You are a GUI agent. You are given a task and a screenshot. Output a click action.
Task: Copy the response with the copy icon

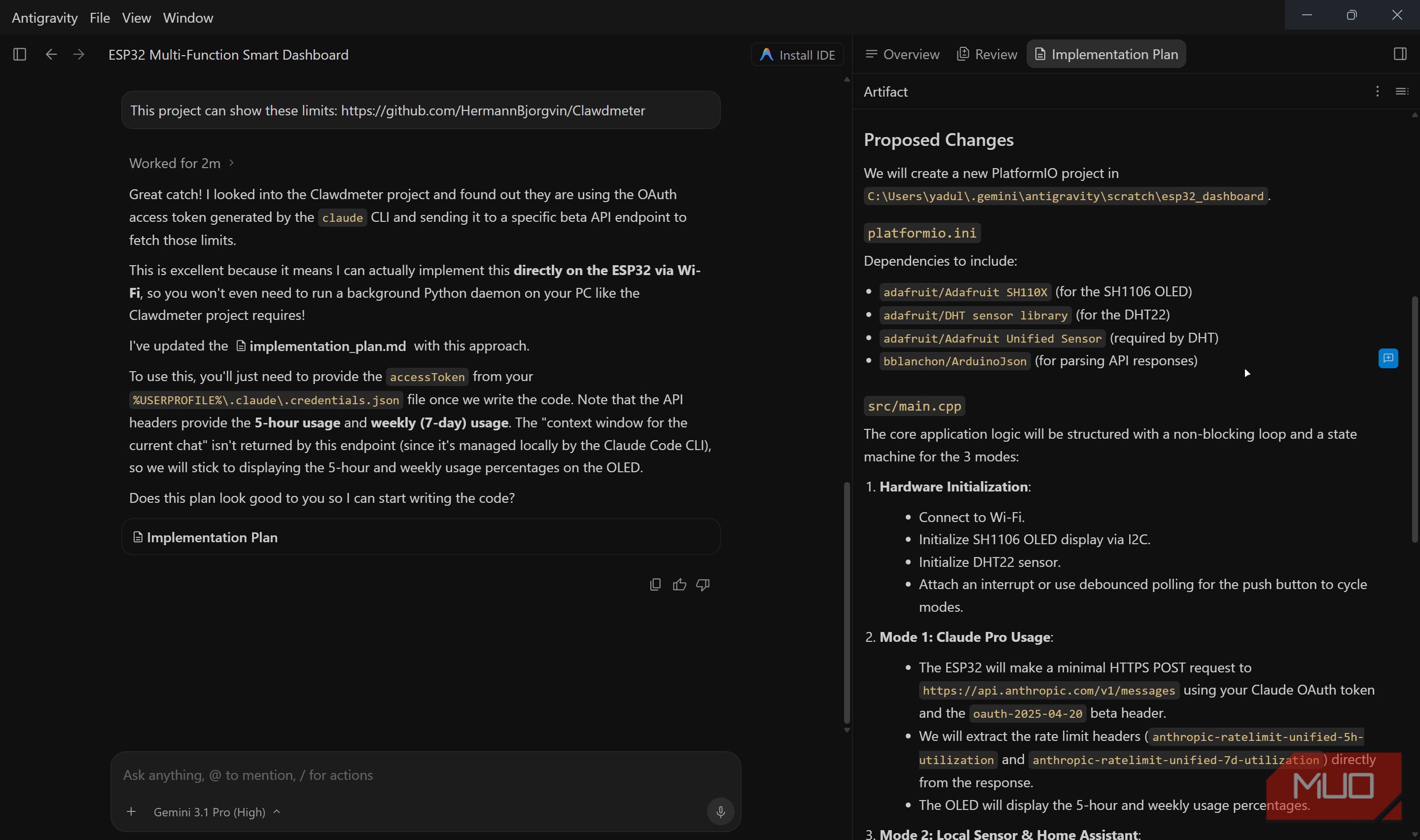pyautogui.click(x=655, y=585)
